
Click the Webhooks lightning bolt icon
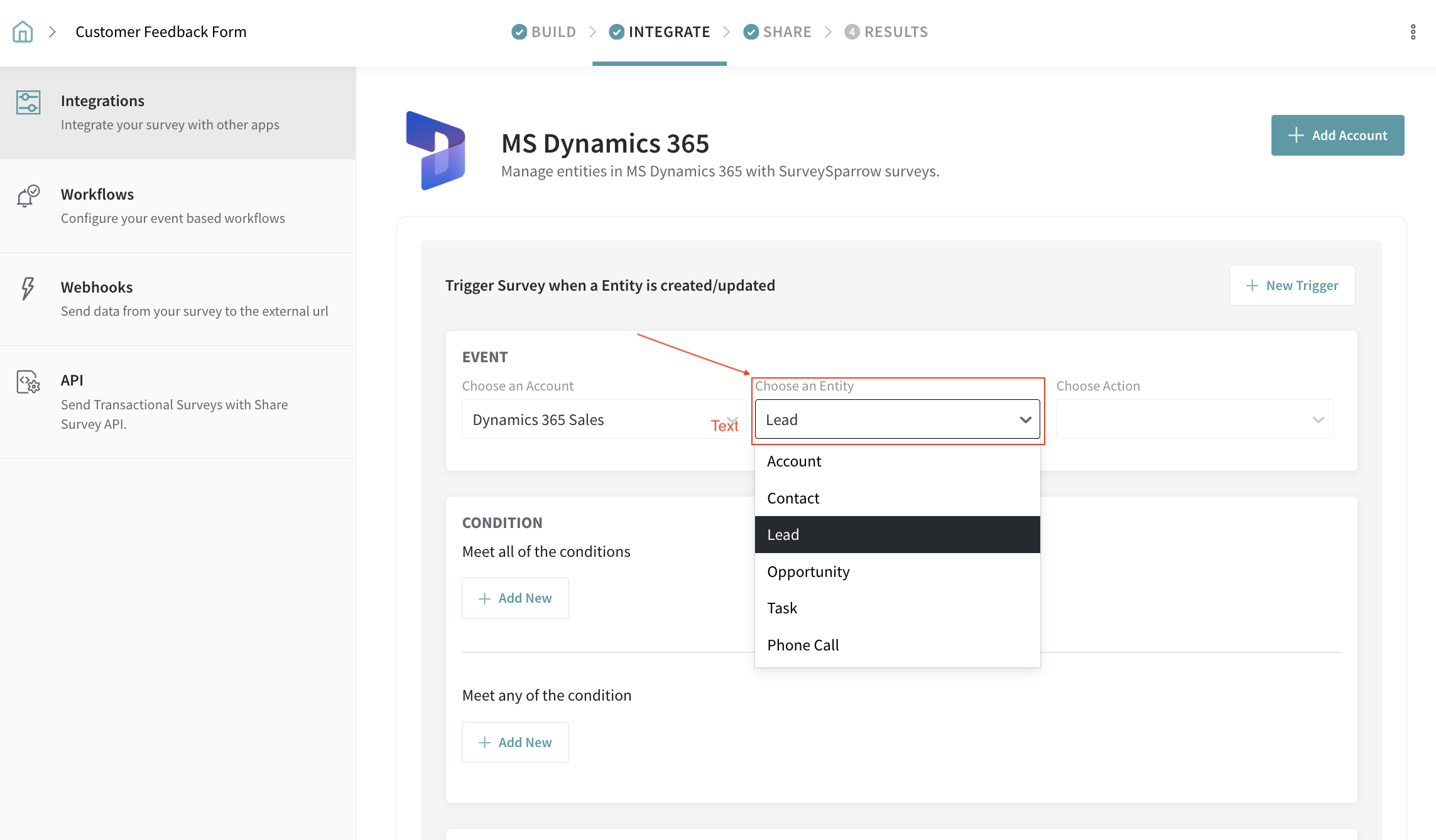point(28,289)
